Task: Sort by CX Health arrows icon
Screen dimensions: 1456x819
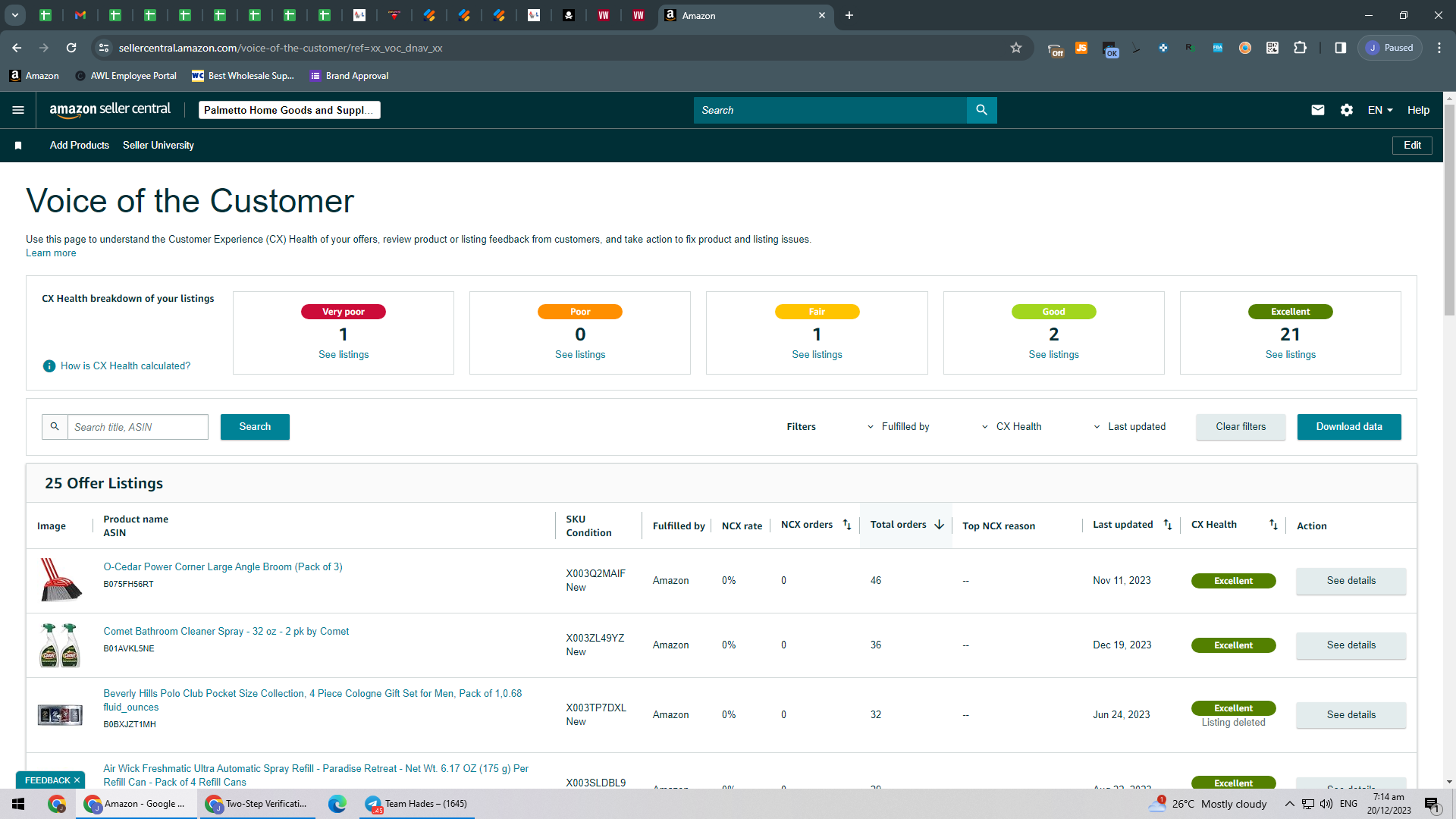Action: (x=1273, y=525)
